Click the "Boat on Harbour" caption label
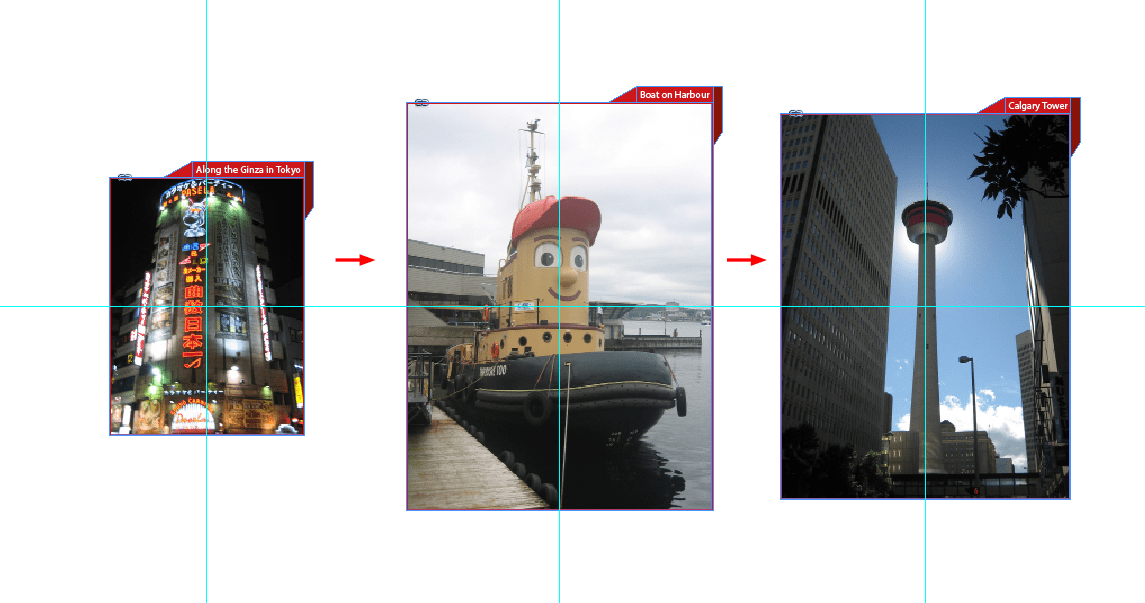 (x=674, y=94)
